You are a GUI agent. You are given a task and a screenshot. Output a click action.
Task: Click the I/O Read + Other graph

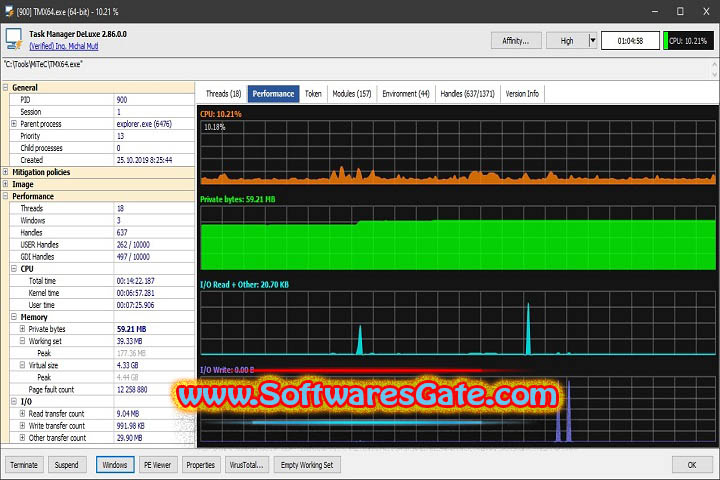coord(458,323)
